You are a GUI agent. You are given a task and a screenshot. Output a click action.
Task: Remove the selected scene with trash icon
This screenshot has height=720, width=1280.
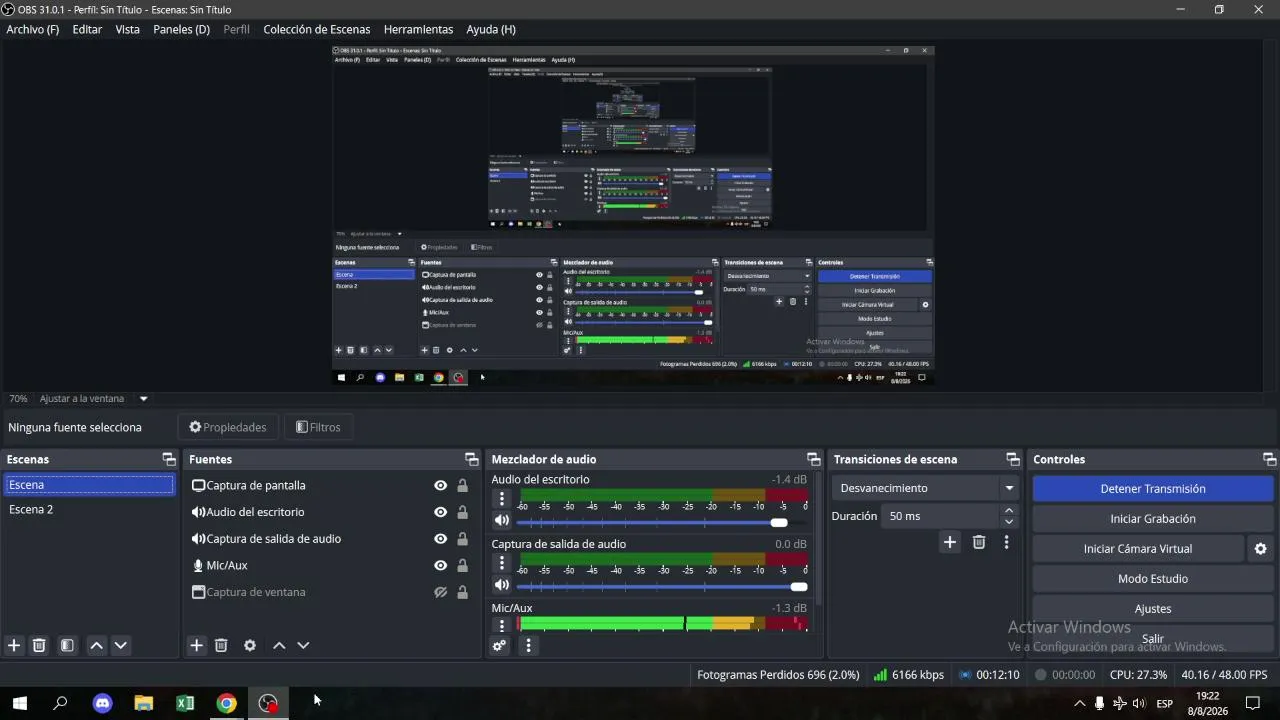click(39, 645)
